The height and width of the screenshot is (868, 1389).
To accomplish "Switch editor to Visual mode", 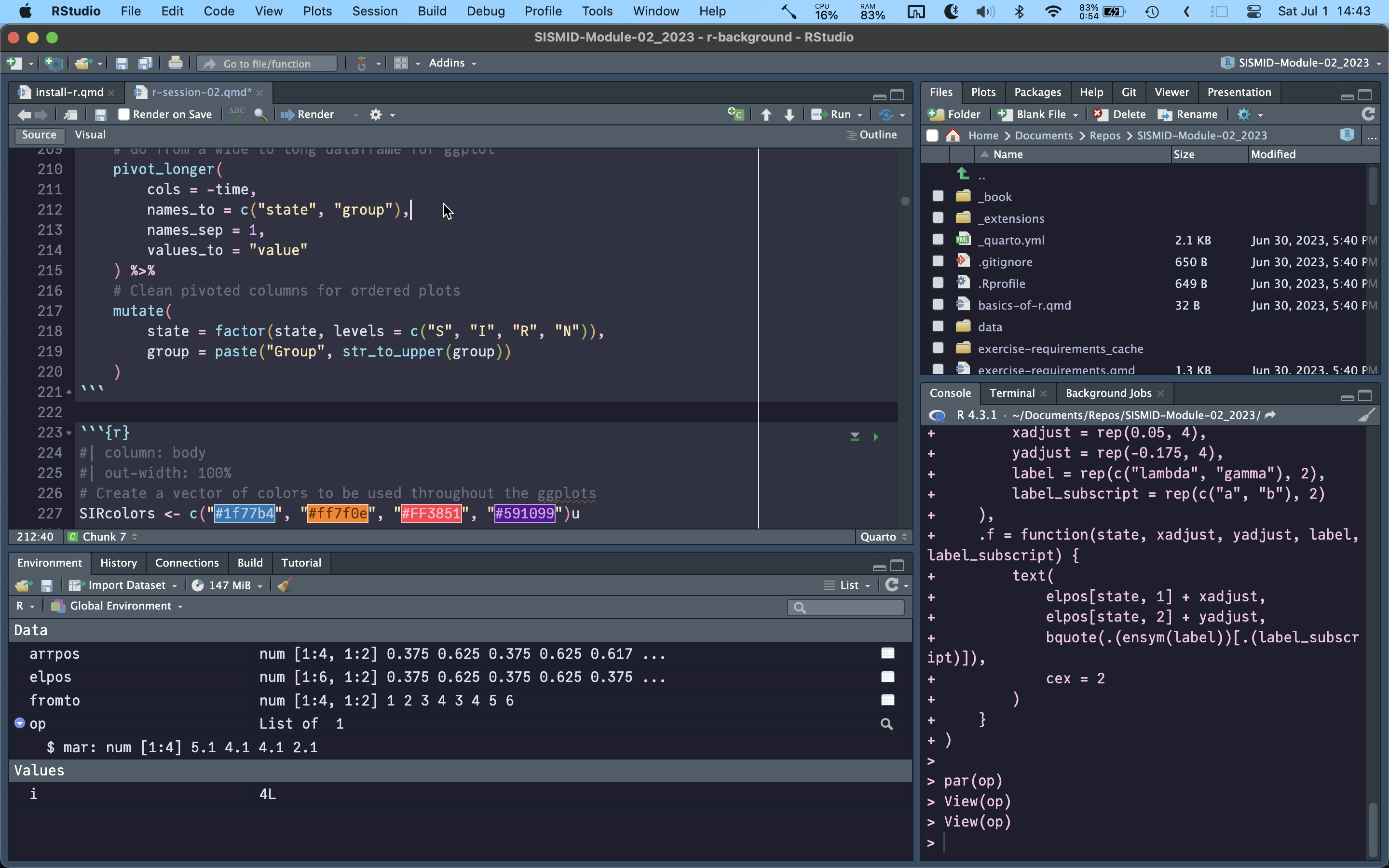I will coord(90,135).
